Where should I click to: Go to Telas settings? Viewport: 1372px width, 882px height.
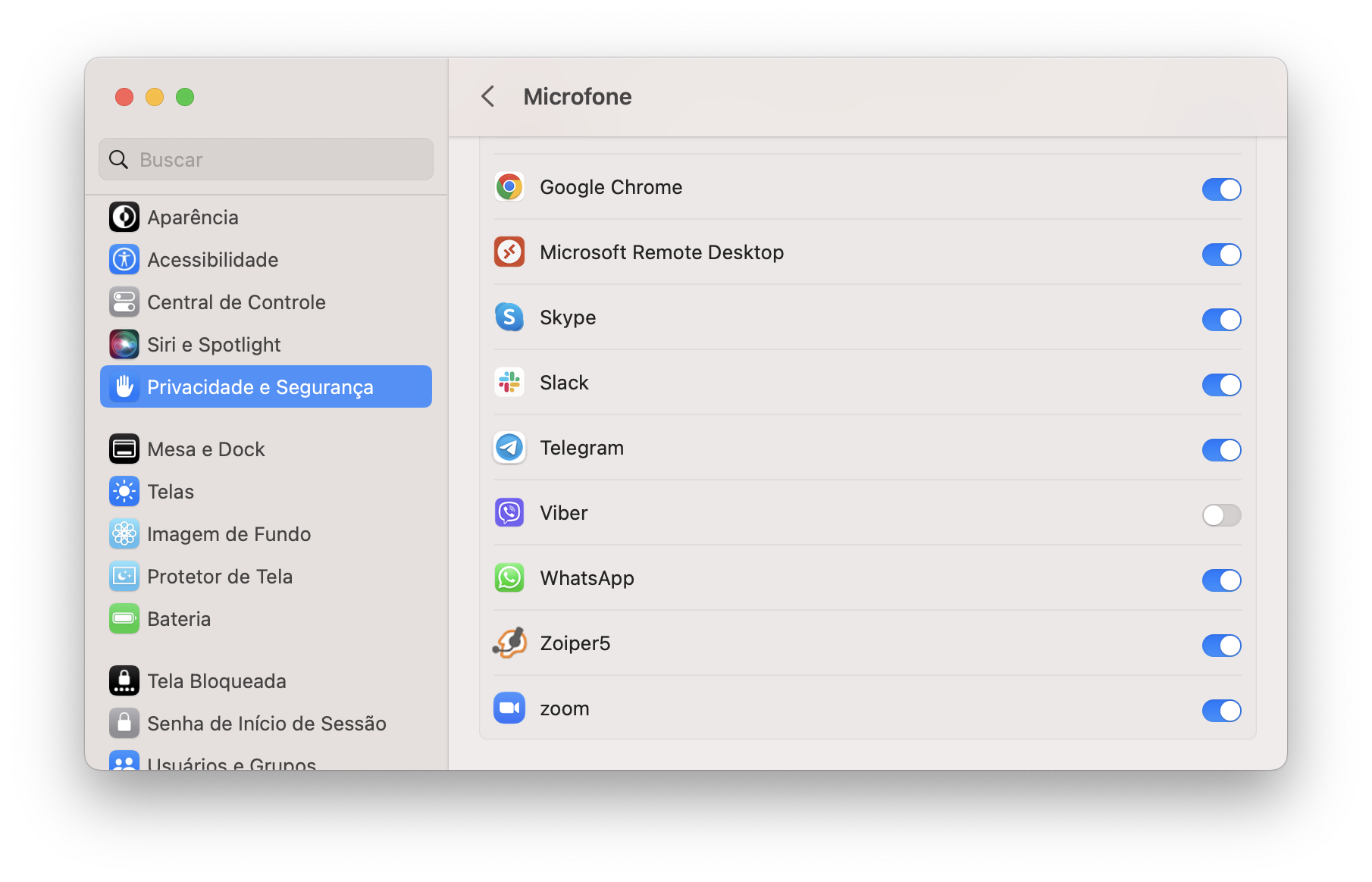(266, 492)
